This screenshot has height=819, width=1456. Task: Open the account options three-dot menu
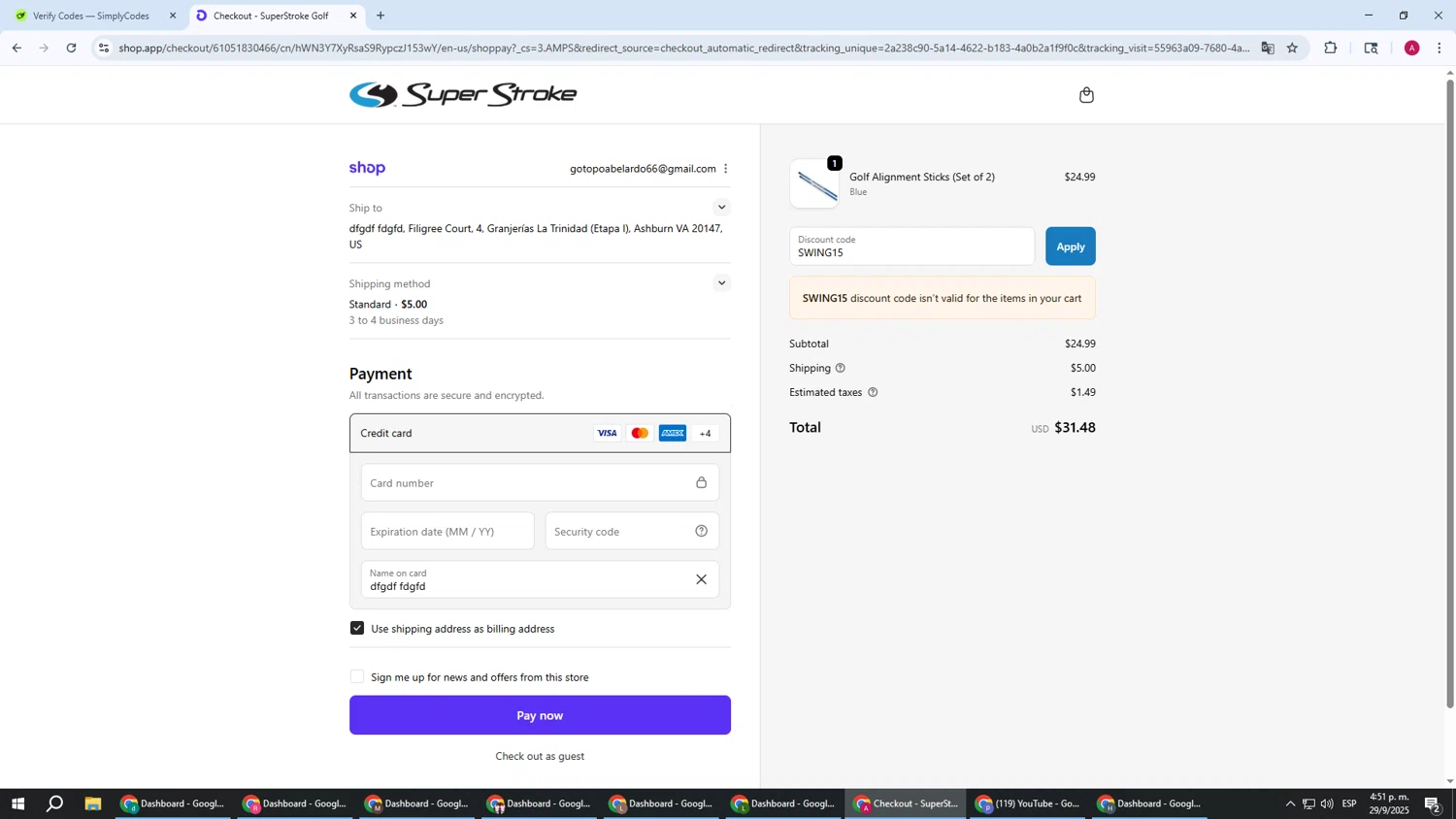coord(726,169)
